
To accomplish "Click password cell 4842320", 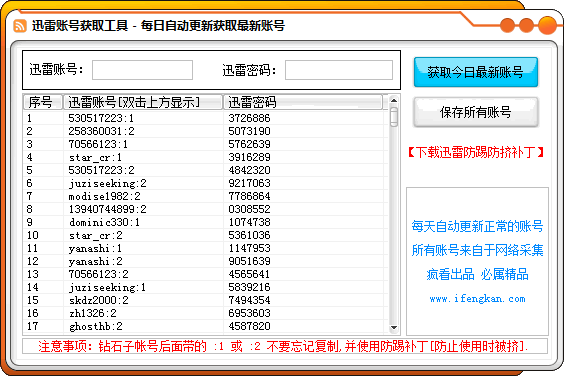I will pos(249,170).
